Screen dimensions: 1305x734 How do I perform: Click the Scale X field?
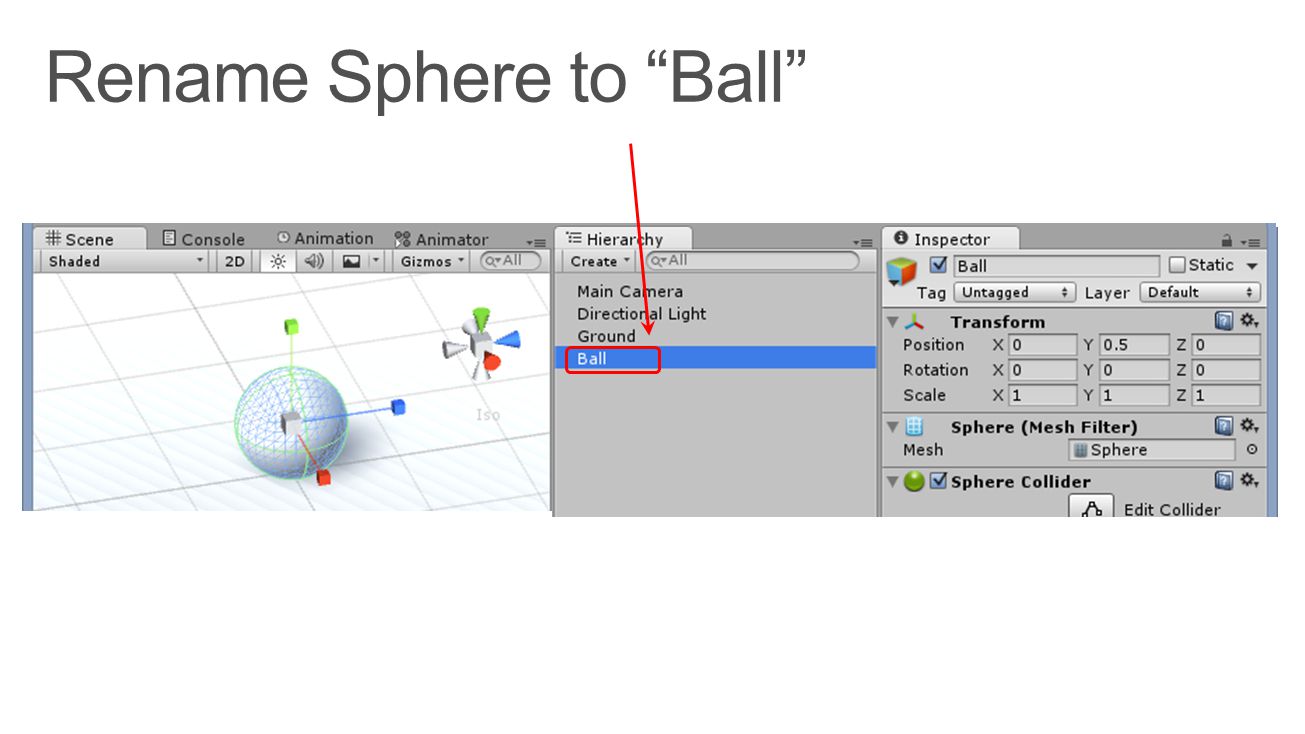[1043, 395]
